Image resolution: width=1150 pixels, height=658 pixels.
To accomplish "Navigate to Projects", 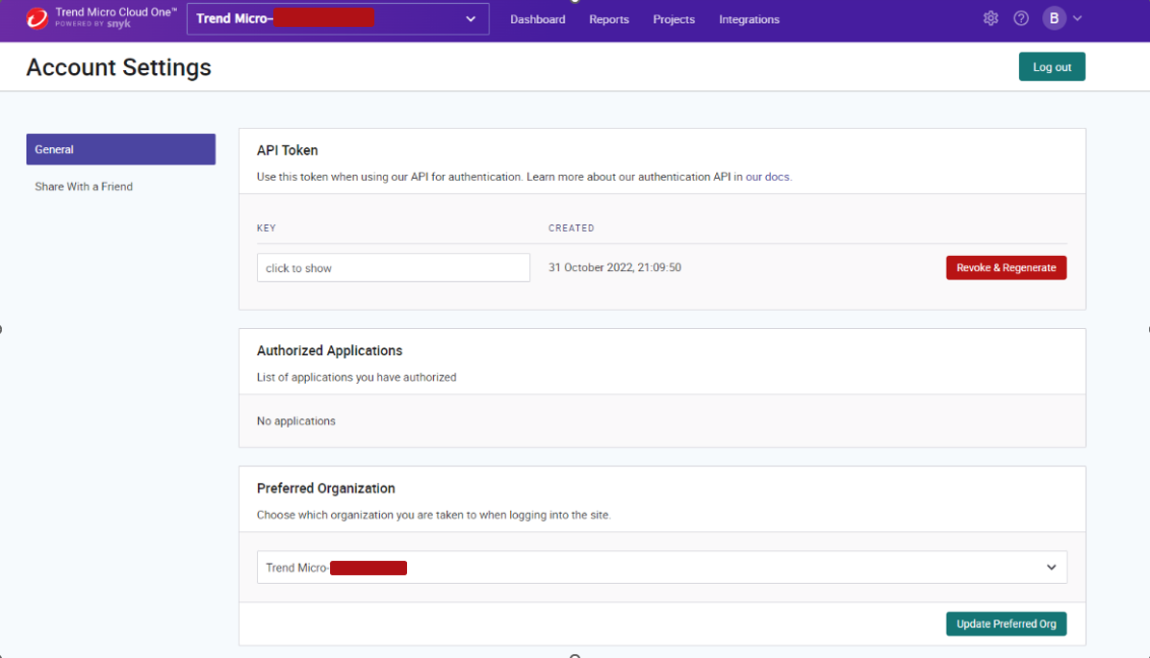I will click(673, 20).
